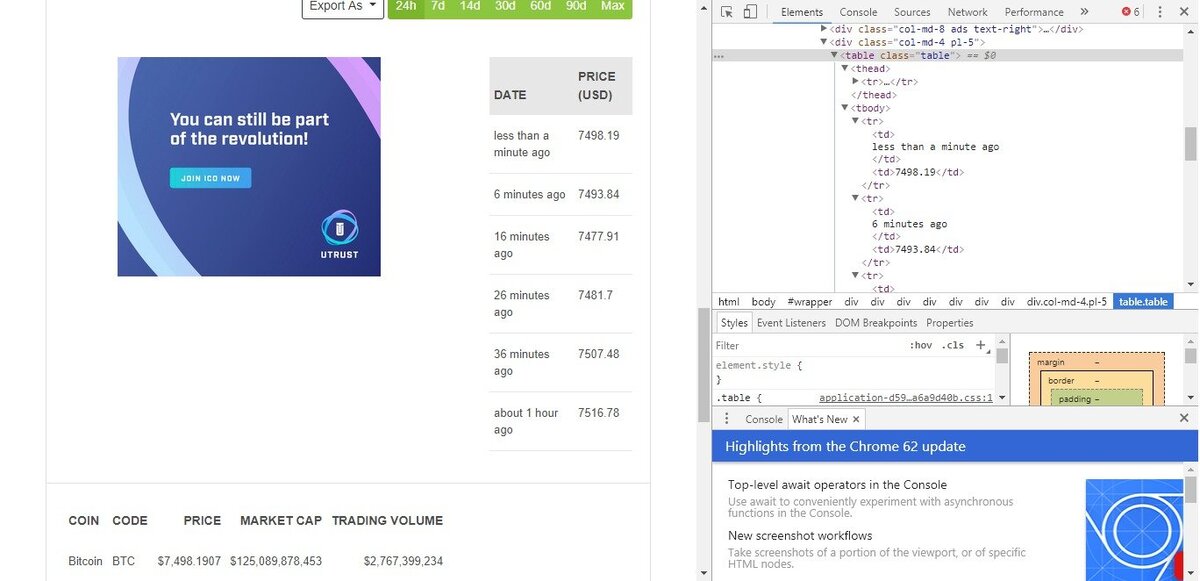Add new style rule plus icon
Image resolution: width=1200 pixels, height=581 pixels.
pyautogui.click(x=981, y=345)
